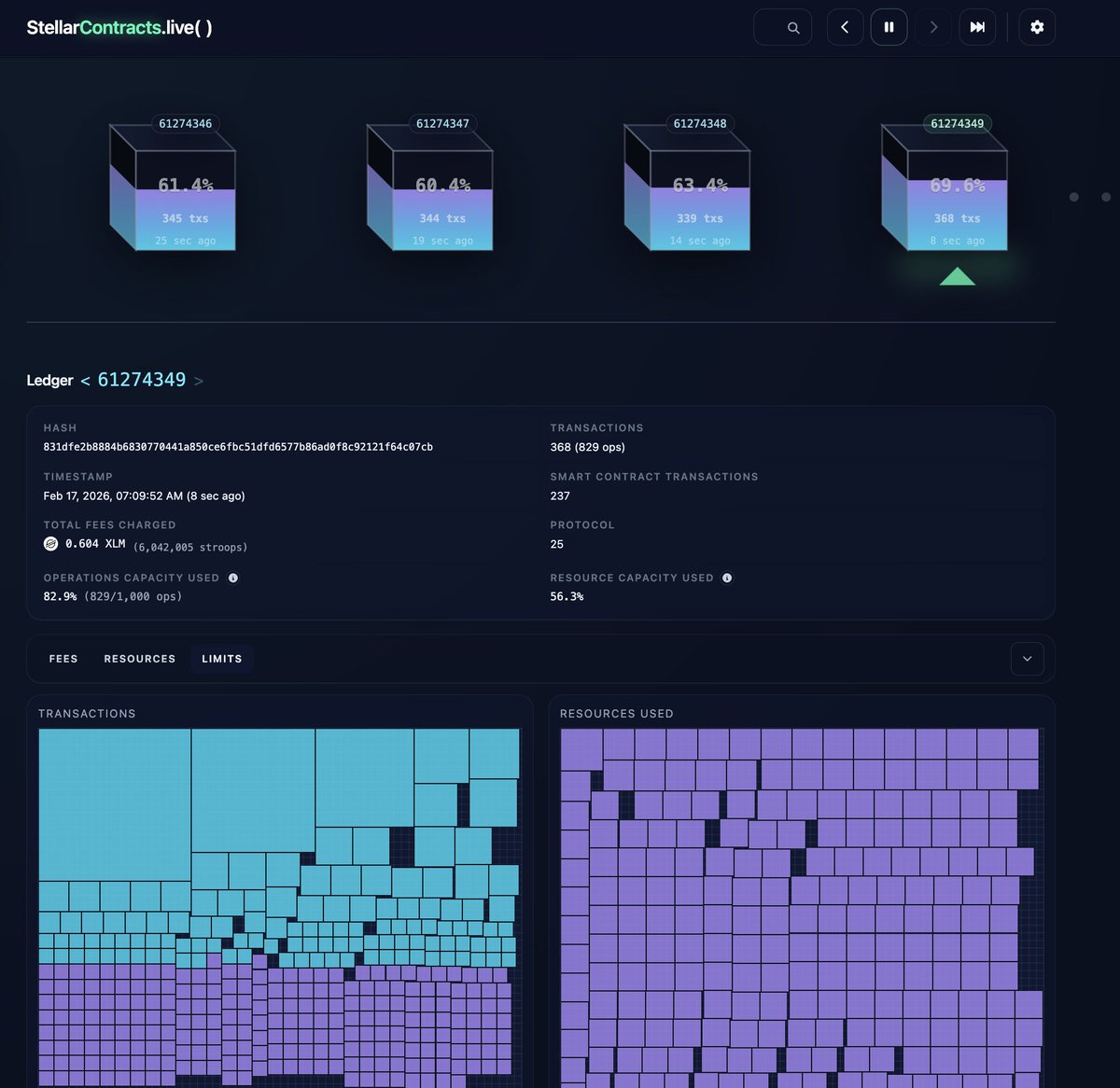Click the top-left purple block in Resources Used
The image size is (1120, 1088).
coord(581,749)
